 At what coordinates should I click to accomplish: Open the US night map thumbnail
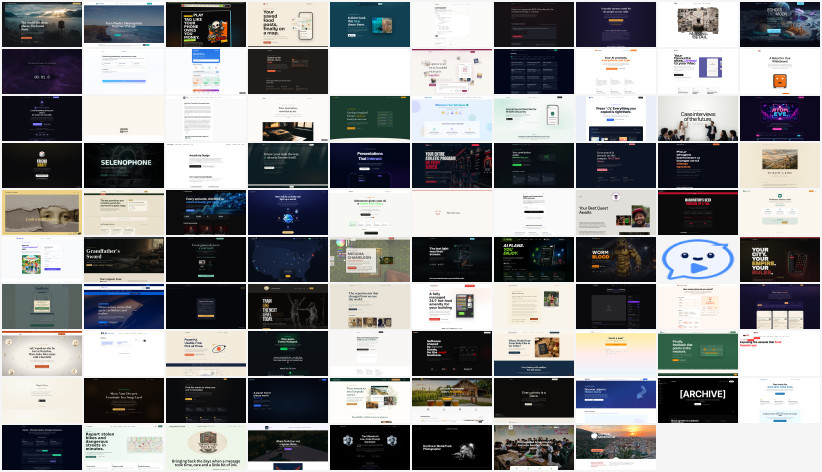click(288, 260)
